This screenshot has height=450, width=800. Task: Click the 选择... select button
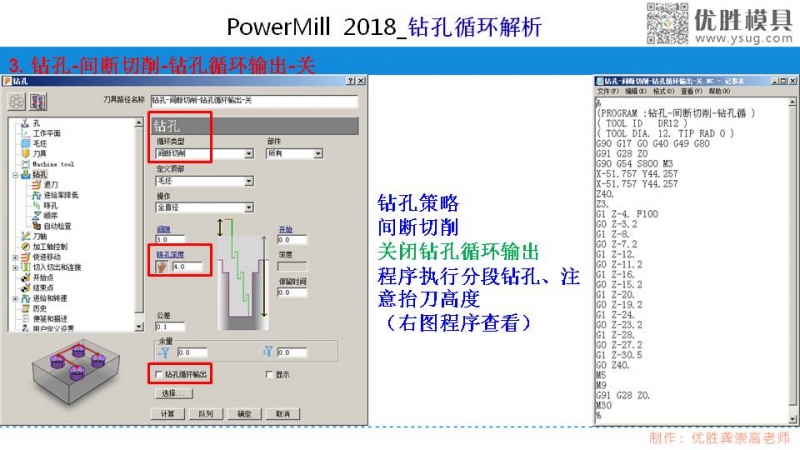click(x=173, y=393)
